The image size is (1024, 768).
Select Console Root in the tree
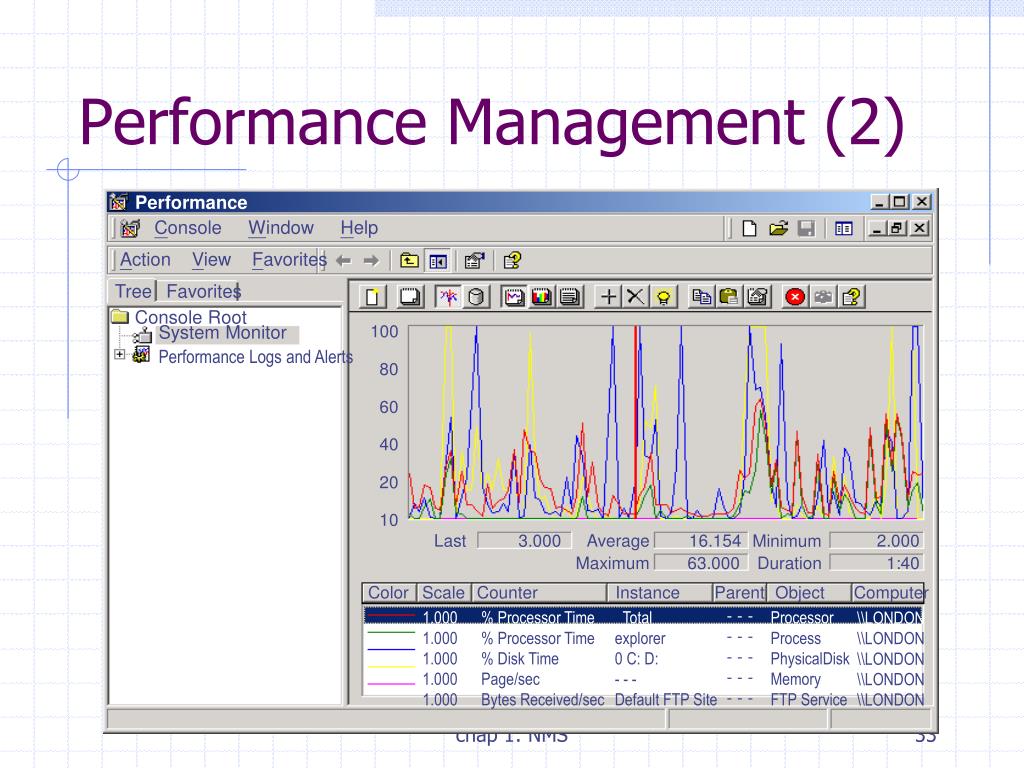tap(190, 317)
